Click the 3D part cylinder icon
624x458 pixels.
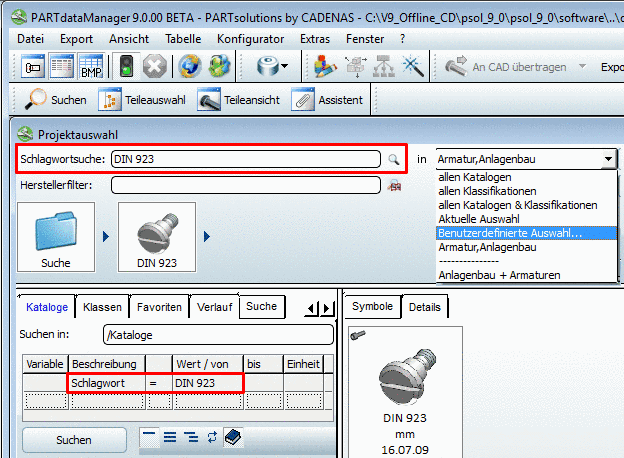(x=267, y=66)
